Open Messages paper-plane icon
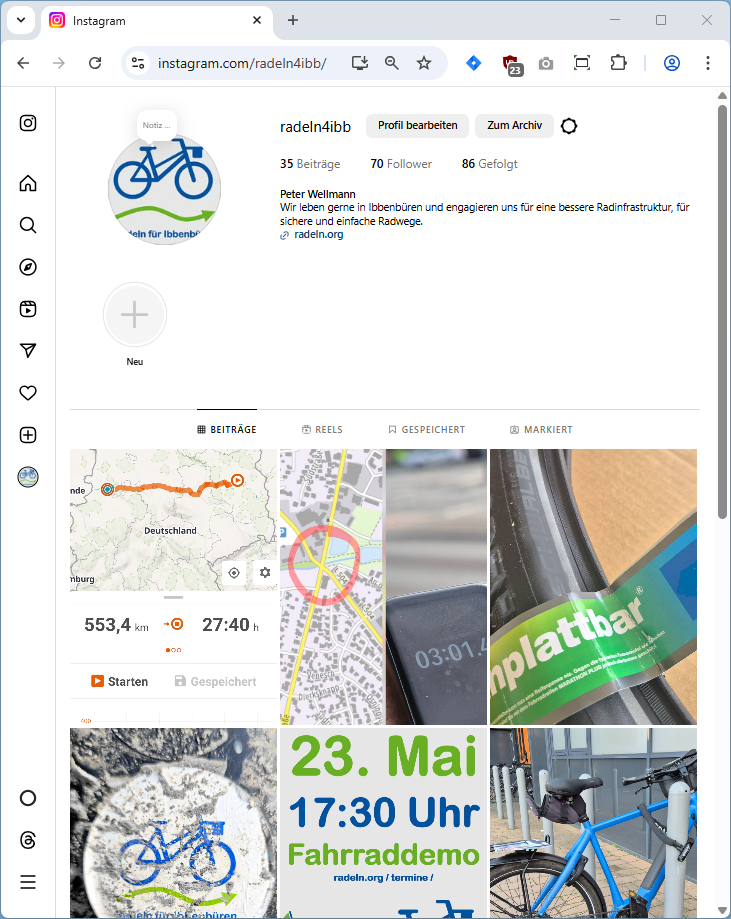The height and width of the screenshot is (919, 731). [x=28, y=350]
